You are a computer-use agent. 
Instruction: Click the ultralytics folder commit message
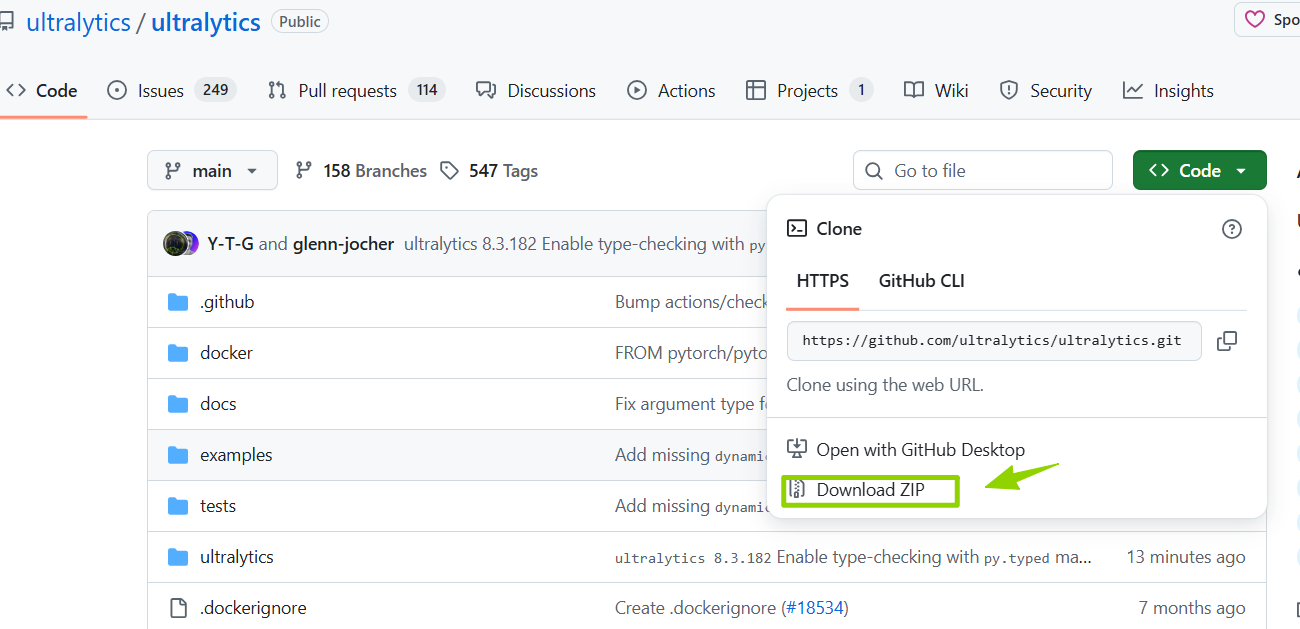[853, 557]
